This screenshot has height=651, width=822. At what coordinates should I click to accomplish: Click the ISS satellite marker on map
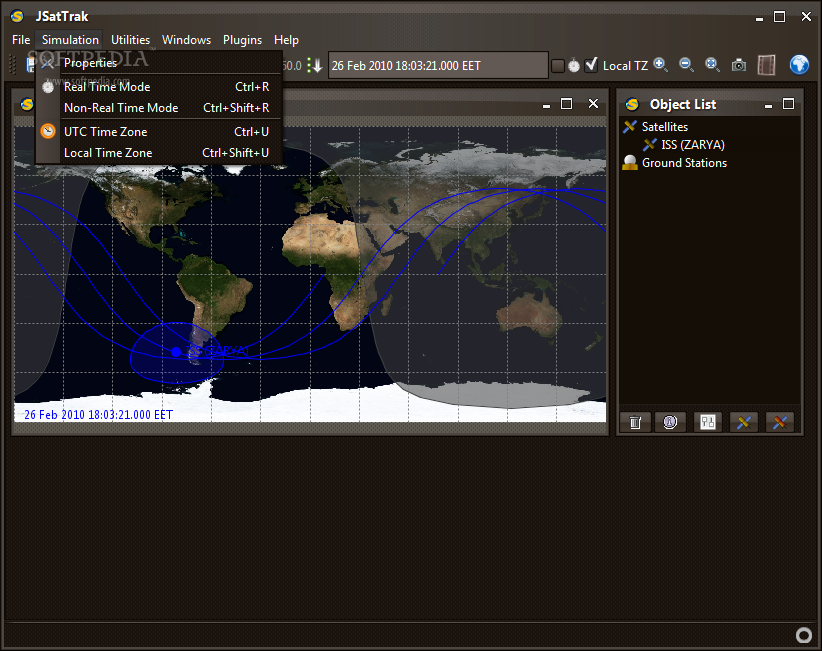[x=176, y=352]
